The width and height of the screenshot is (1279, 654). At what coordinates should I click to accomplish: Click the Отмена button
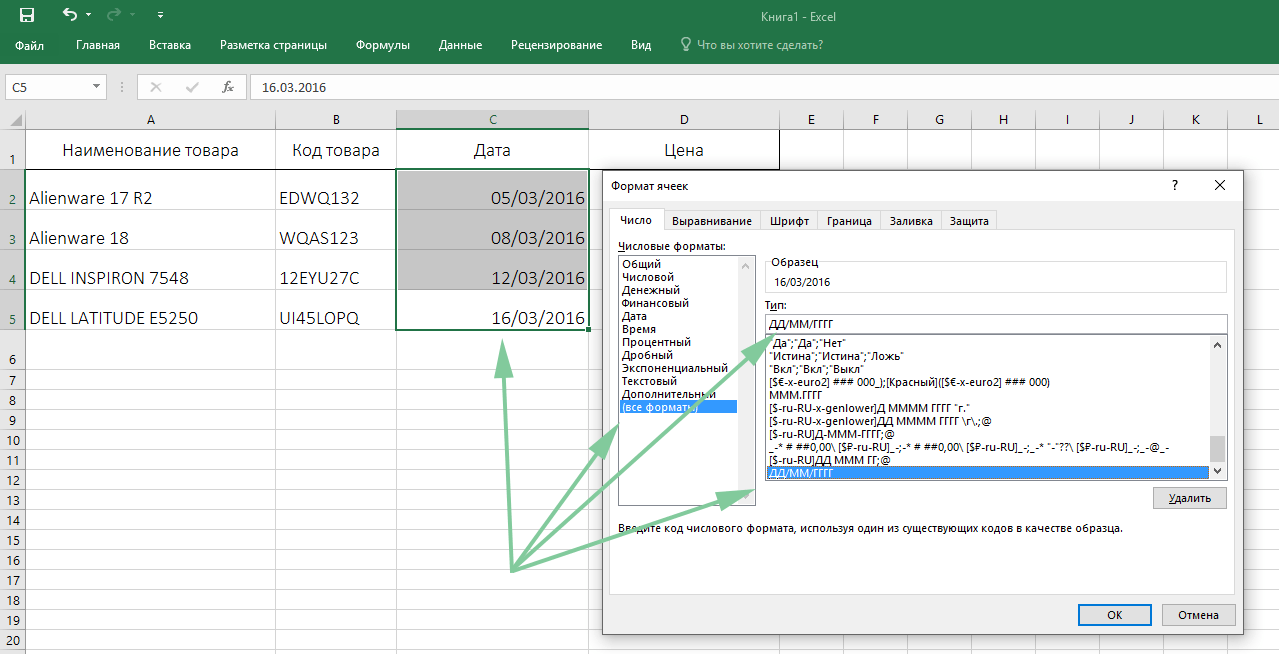click(1198, 615)
